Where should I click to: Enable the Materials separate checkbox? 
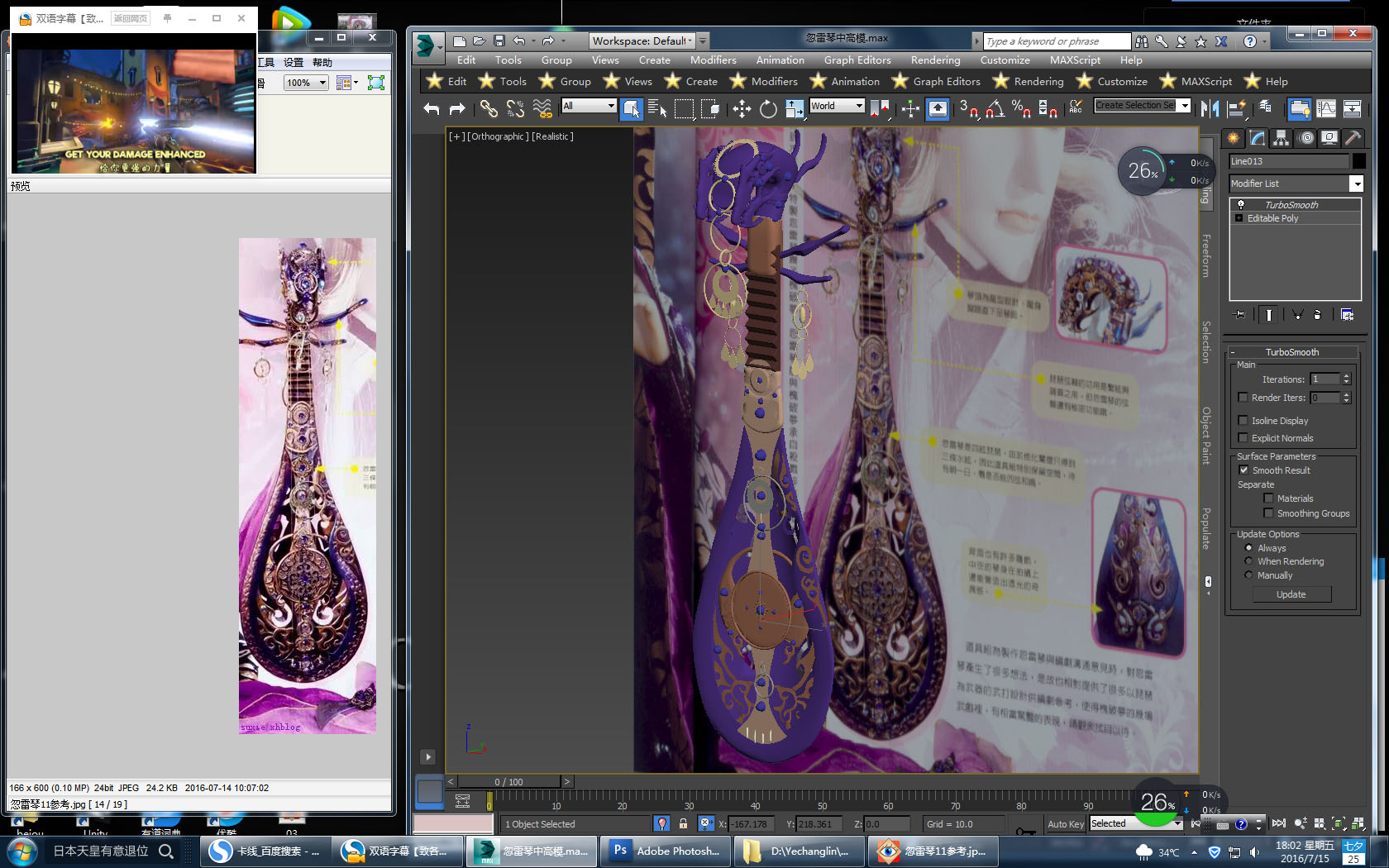[x=1268, y=498]
